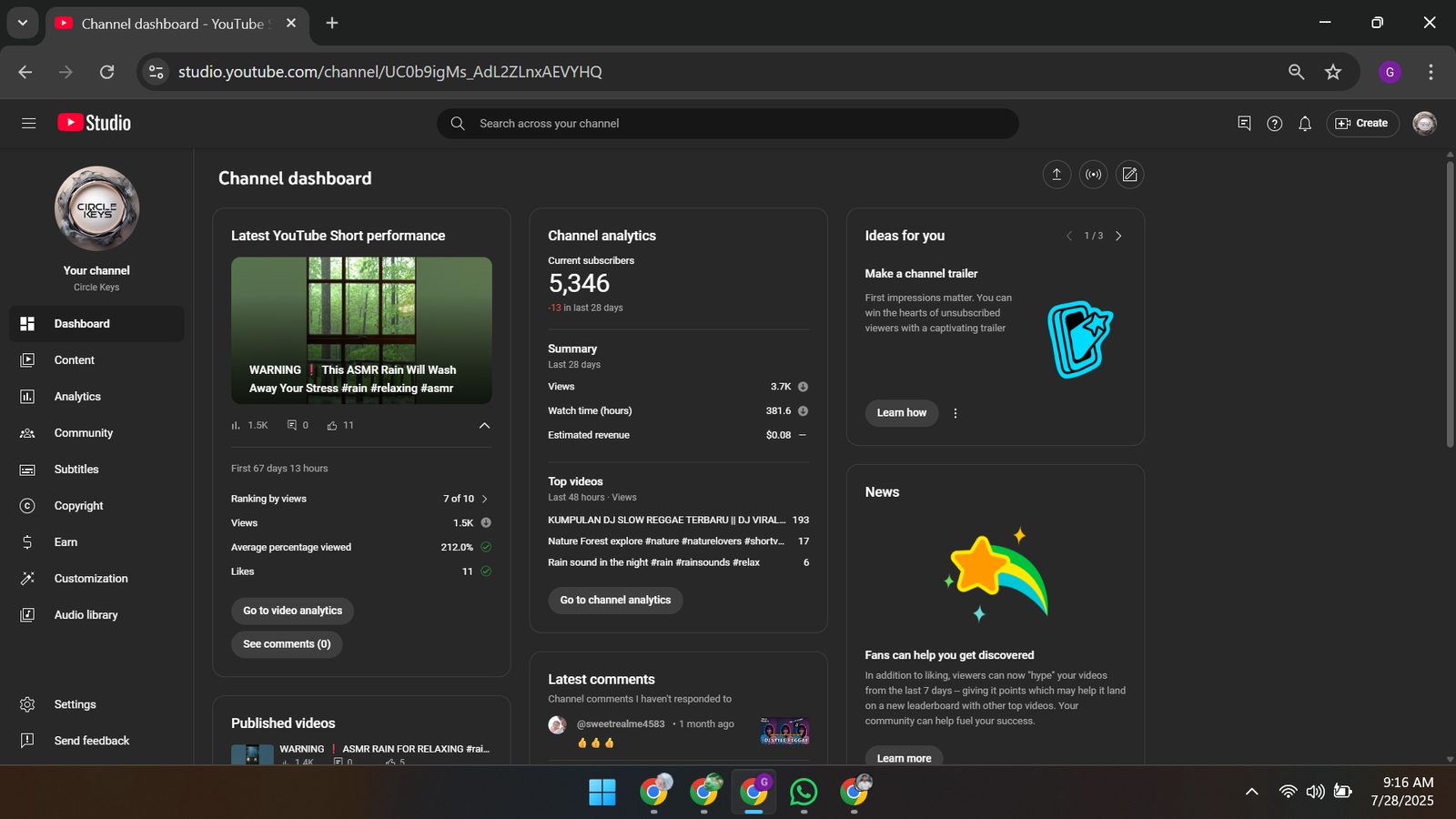1456x819 pixels.
Task: Open the Chrome profile G avatar
Action: (1390, 72)
